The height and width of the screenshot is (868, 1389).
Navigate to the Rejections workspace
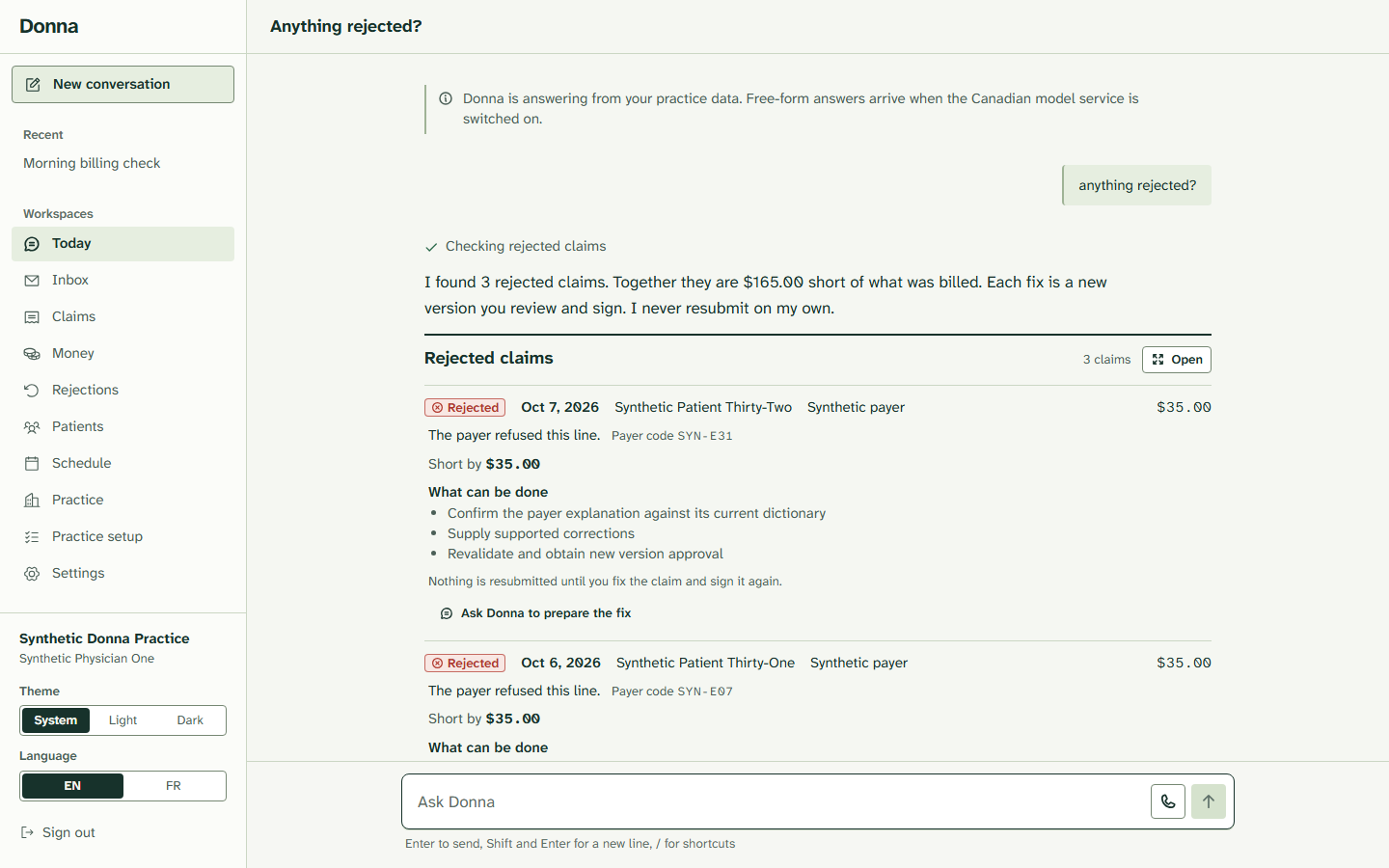(123, 391)
